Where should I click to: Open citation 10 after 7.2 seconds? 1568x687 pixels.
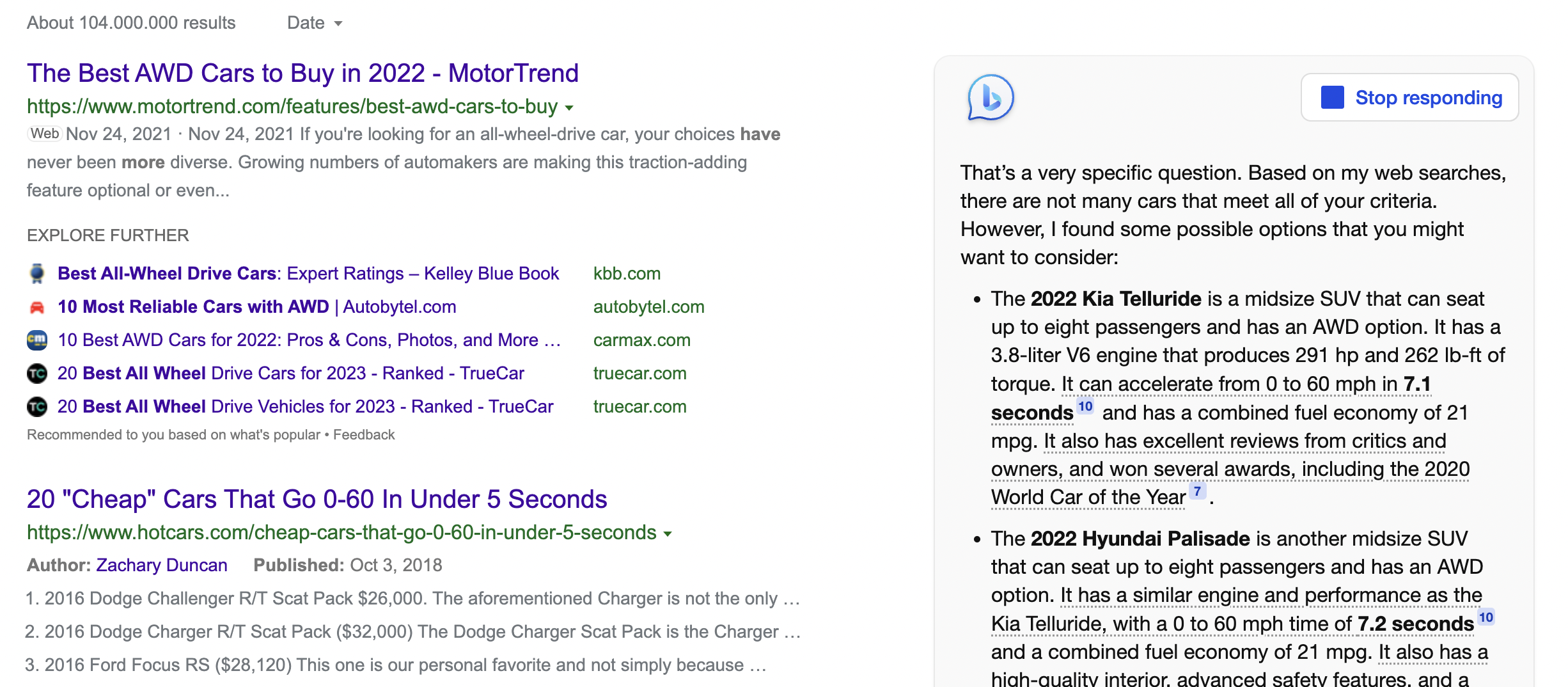click(x=1486, y=618)
